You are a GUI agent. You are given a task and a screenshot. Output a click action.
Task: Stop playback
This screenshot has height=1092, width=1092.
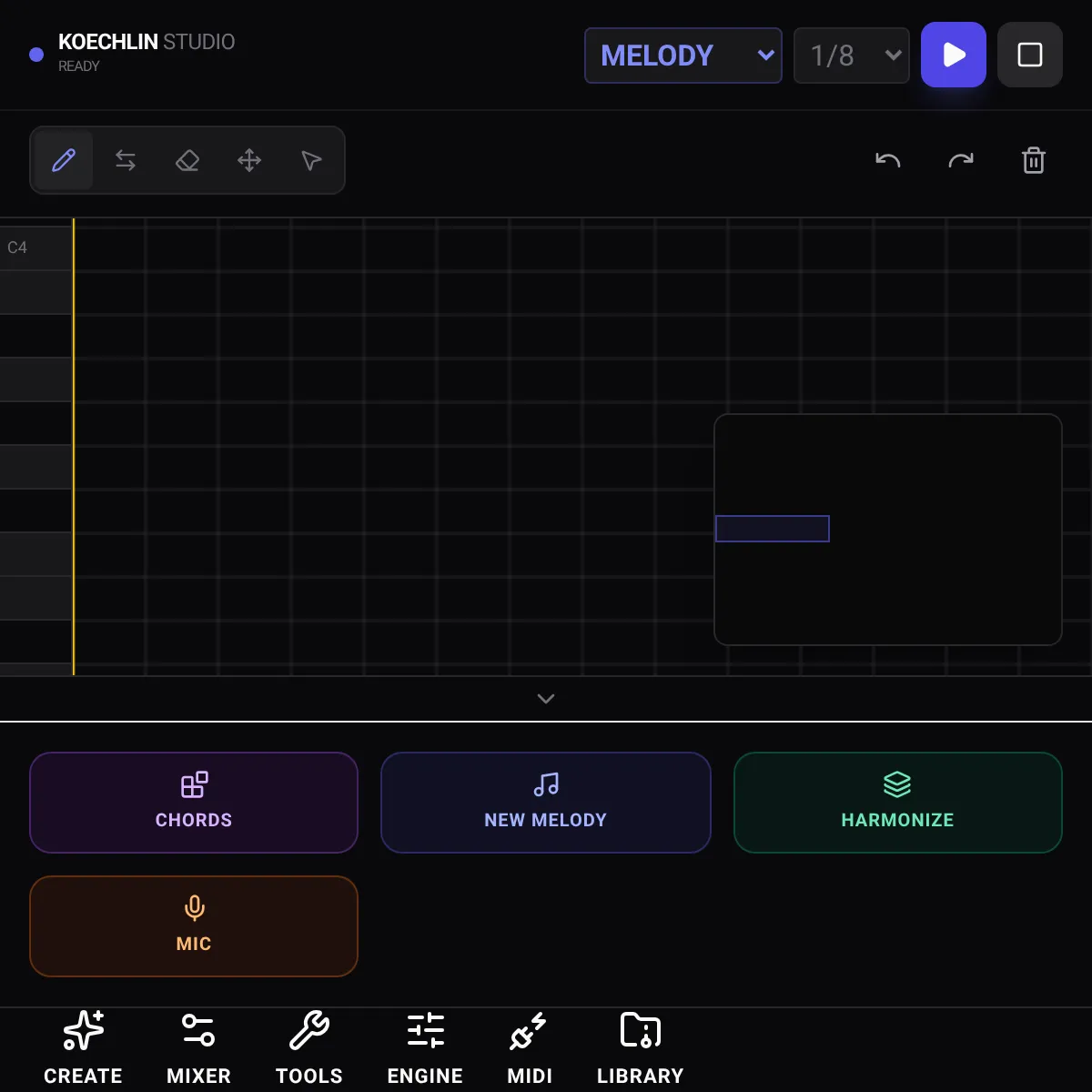pyautogui.click(x=1030, y=55)
